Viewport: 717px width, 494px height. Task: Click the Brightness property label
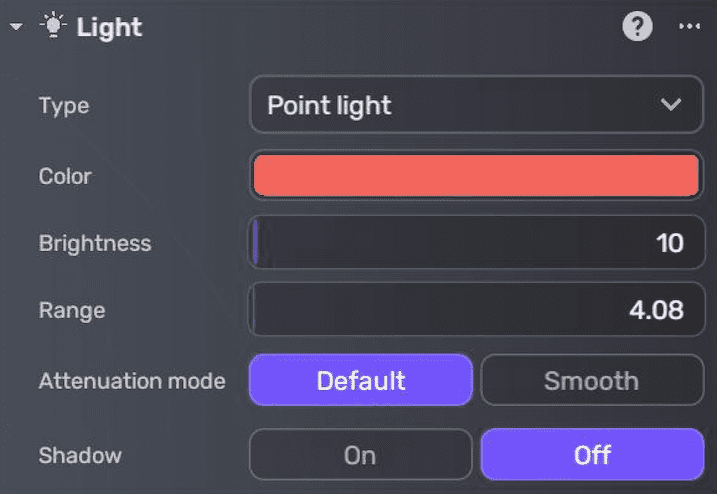tap(95, 243)
